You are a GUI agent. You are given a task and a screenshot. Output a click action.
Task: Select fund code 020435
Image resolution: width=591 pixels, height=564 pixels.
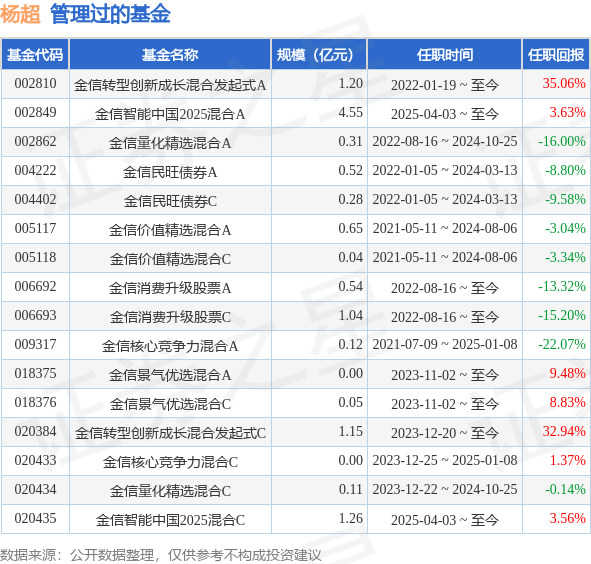tap(35, 519)
